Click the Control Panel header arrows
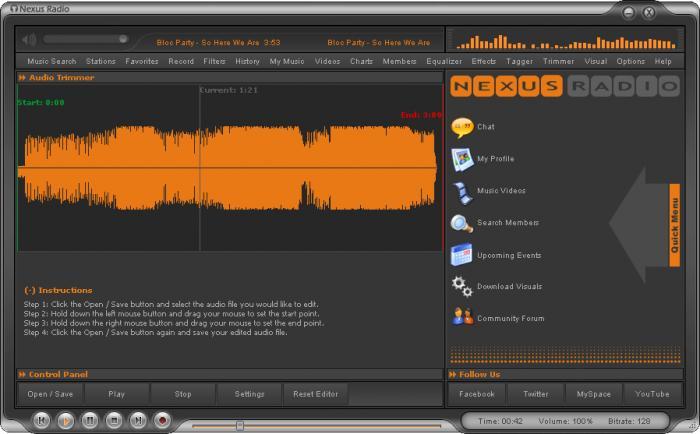 [x=22, y=375]
